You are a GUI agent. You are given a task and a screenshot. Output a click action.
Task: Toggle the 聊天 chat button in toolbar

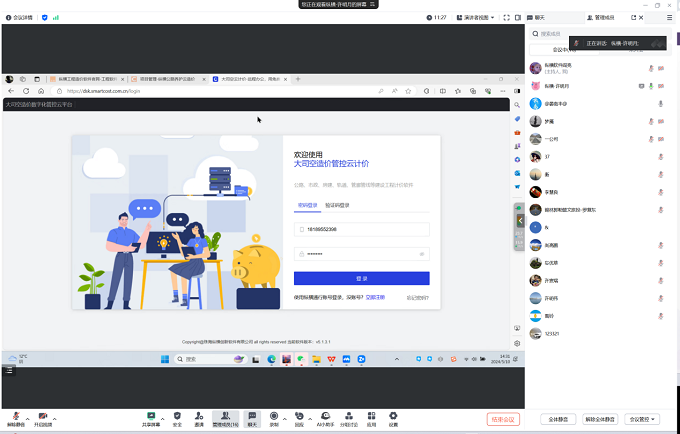tap(252, 416)
